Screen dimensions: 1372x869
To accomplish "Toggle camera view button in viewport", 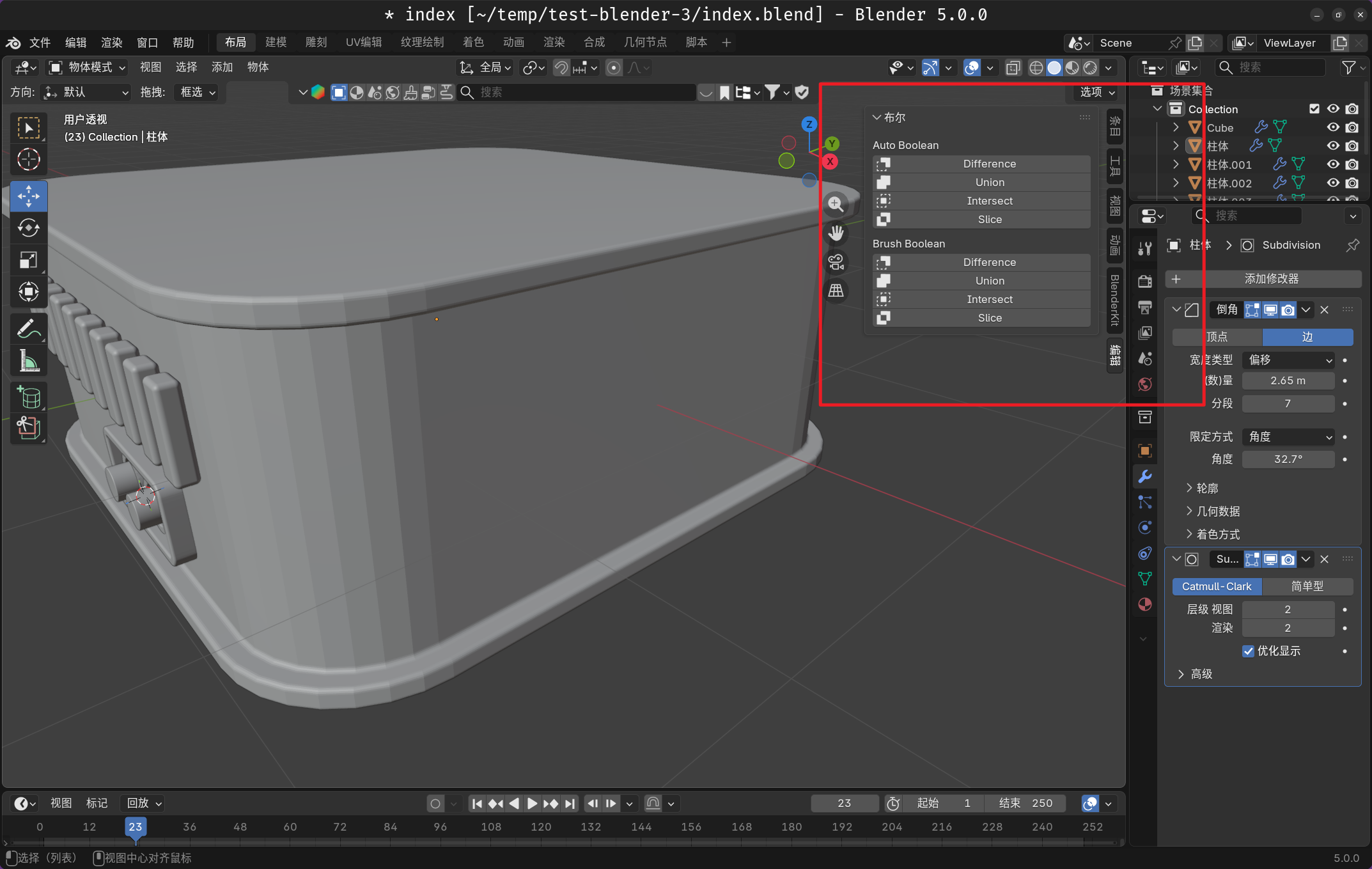I will point(836,262).
